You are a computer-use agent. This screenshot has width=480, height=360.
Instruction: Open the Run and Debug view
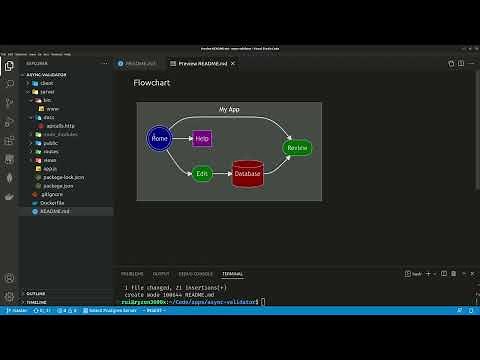tap(9, 122)
